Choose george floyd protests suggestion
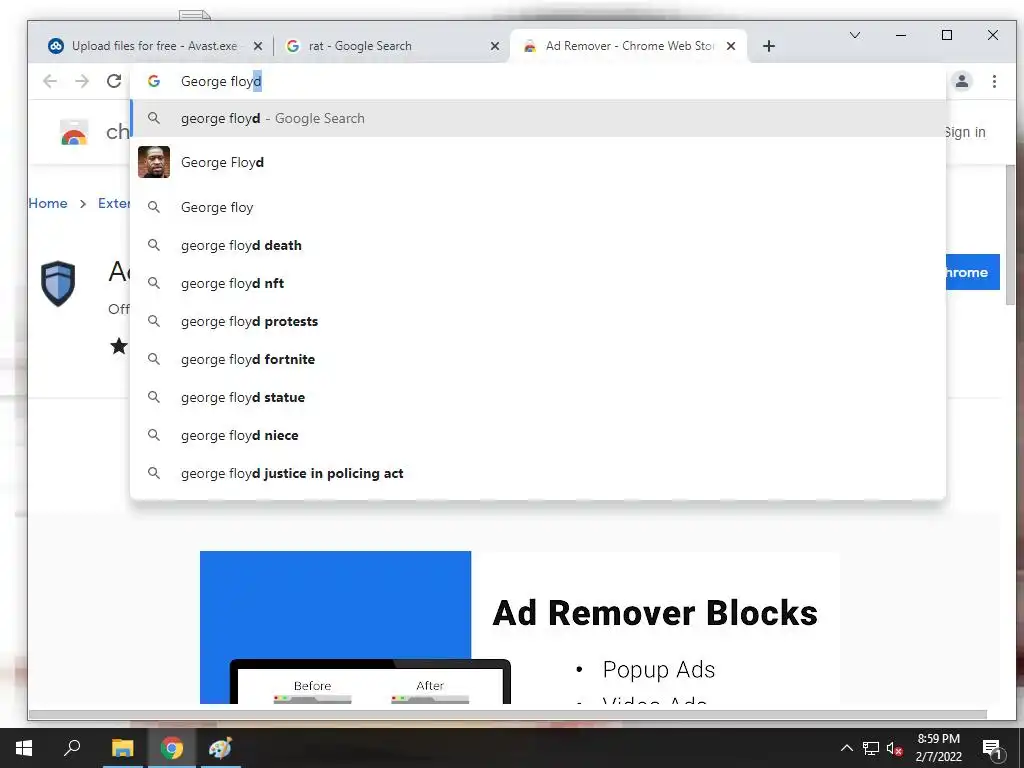Viewport: 1024px width, 768px height. pyautogui.click(x=537, y=321)
